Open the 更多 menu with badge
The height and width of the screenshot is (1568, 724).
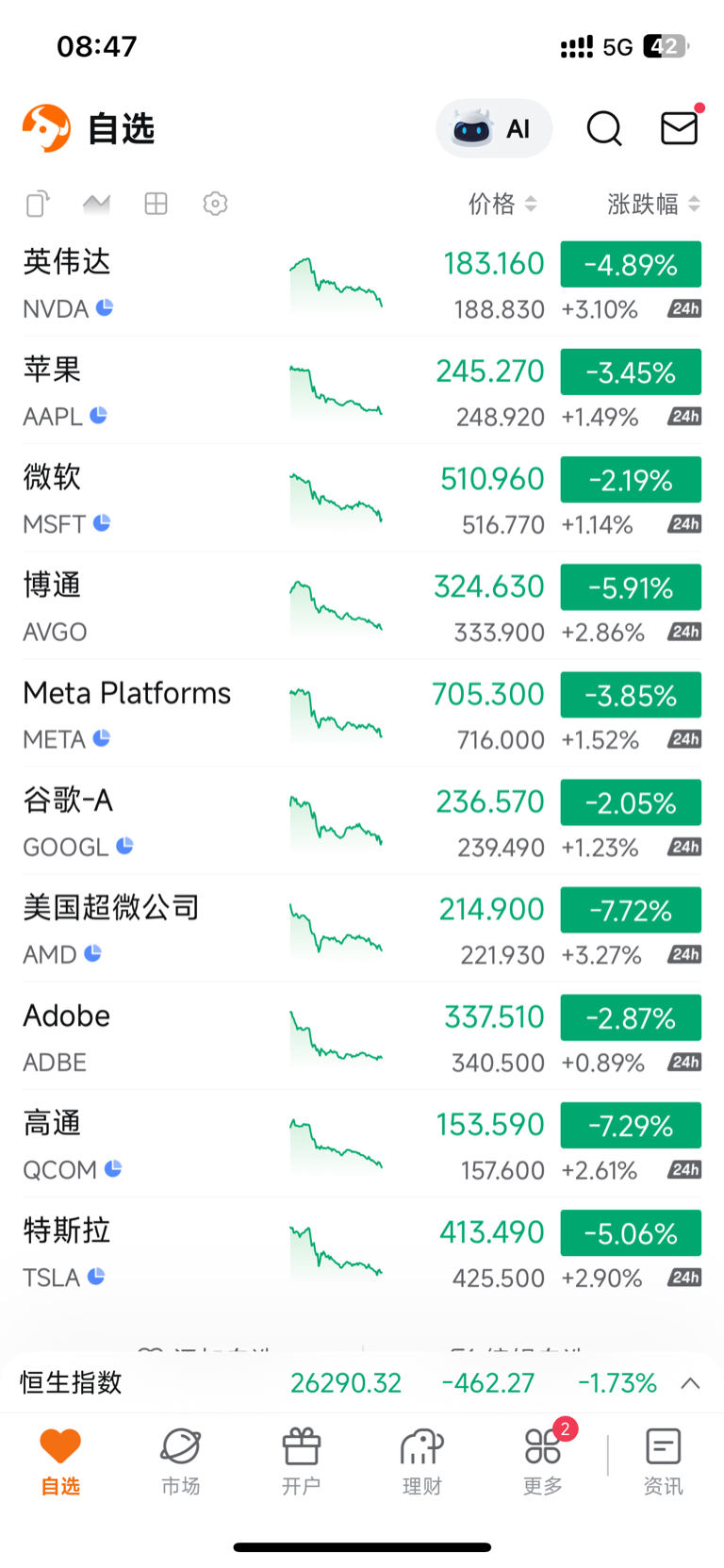point(543,1461)
